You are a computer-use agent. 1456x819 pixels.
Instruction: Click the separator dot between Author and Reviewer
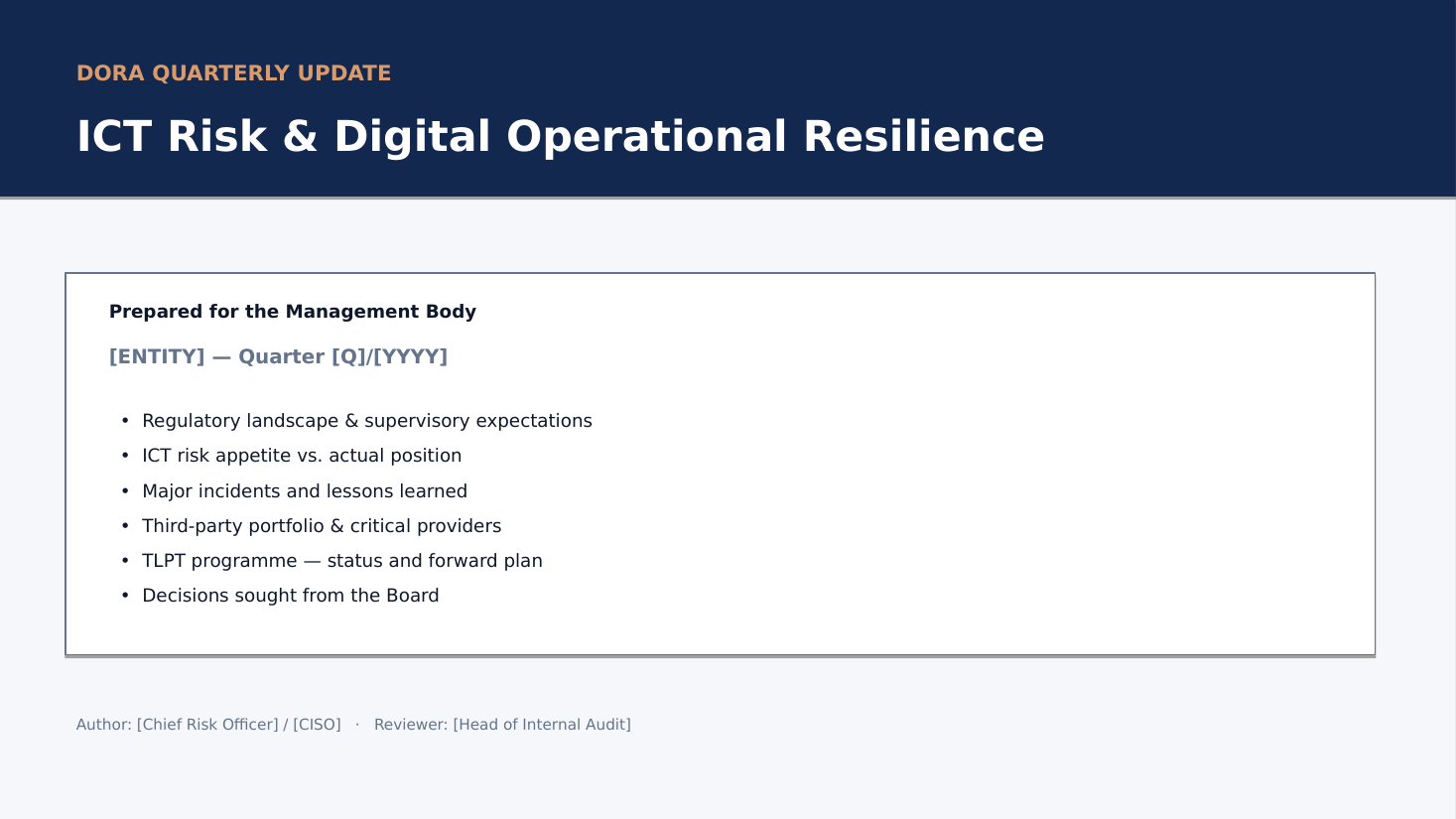point(357,725)
